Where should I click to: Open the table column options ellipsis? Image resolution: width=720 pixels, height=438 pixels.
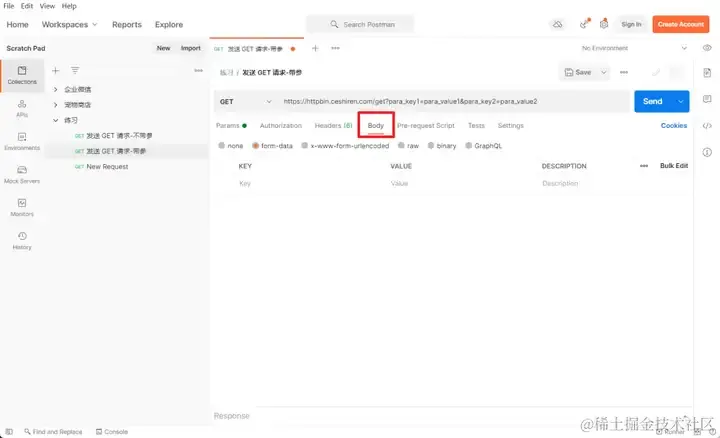pos(644,166)
